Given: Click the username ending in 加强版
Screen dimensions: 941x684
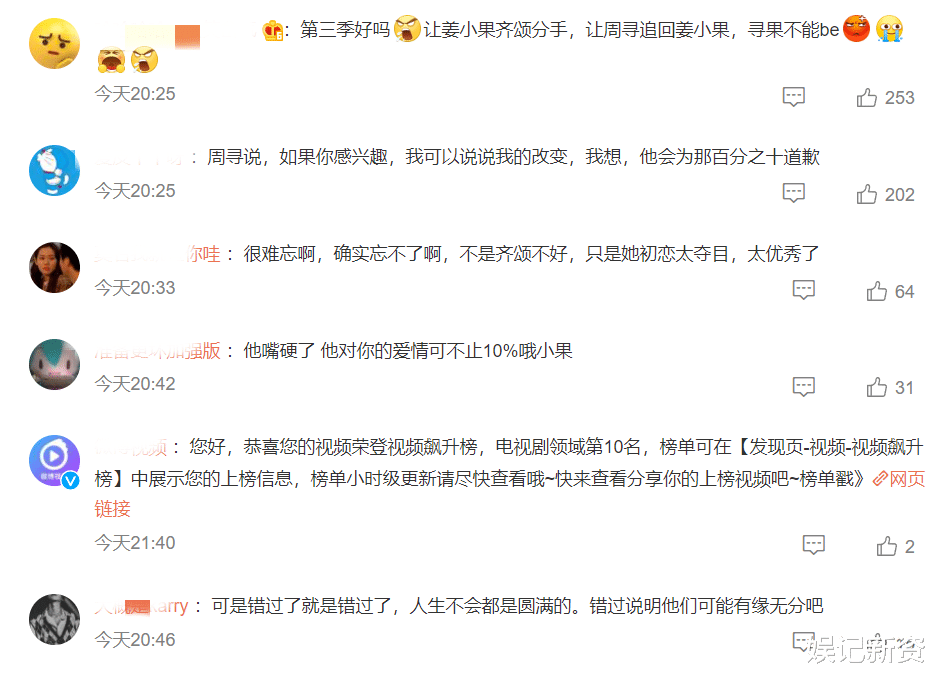Looking at the screenshot, I should click(x=158, y=350).
